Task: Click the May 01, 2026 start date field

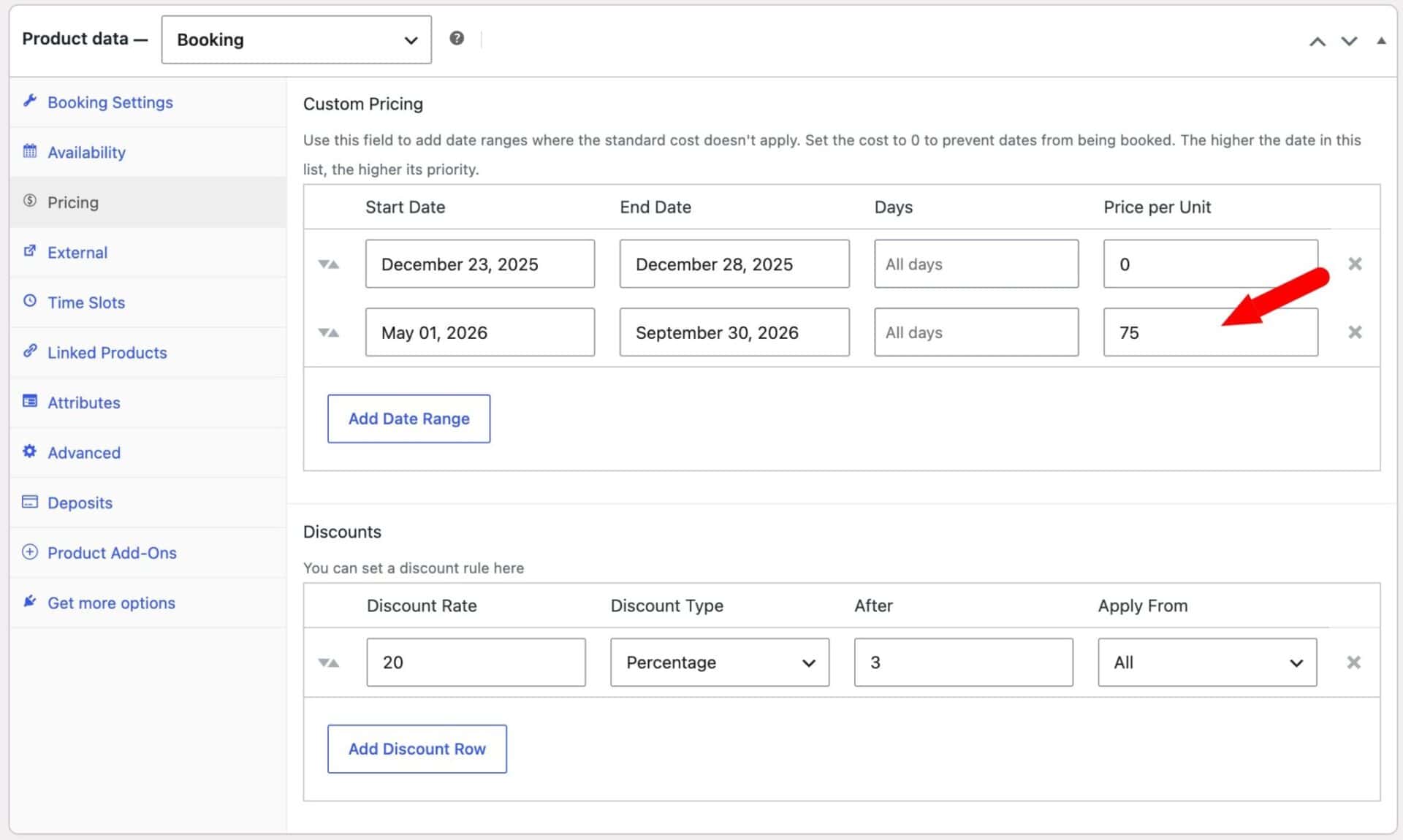Action: coord(480,332)
